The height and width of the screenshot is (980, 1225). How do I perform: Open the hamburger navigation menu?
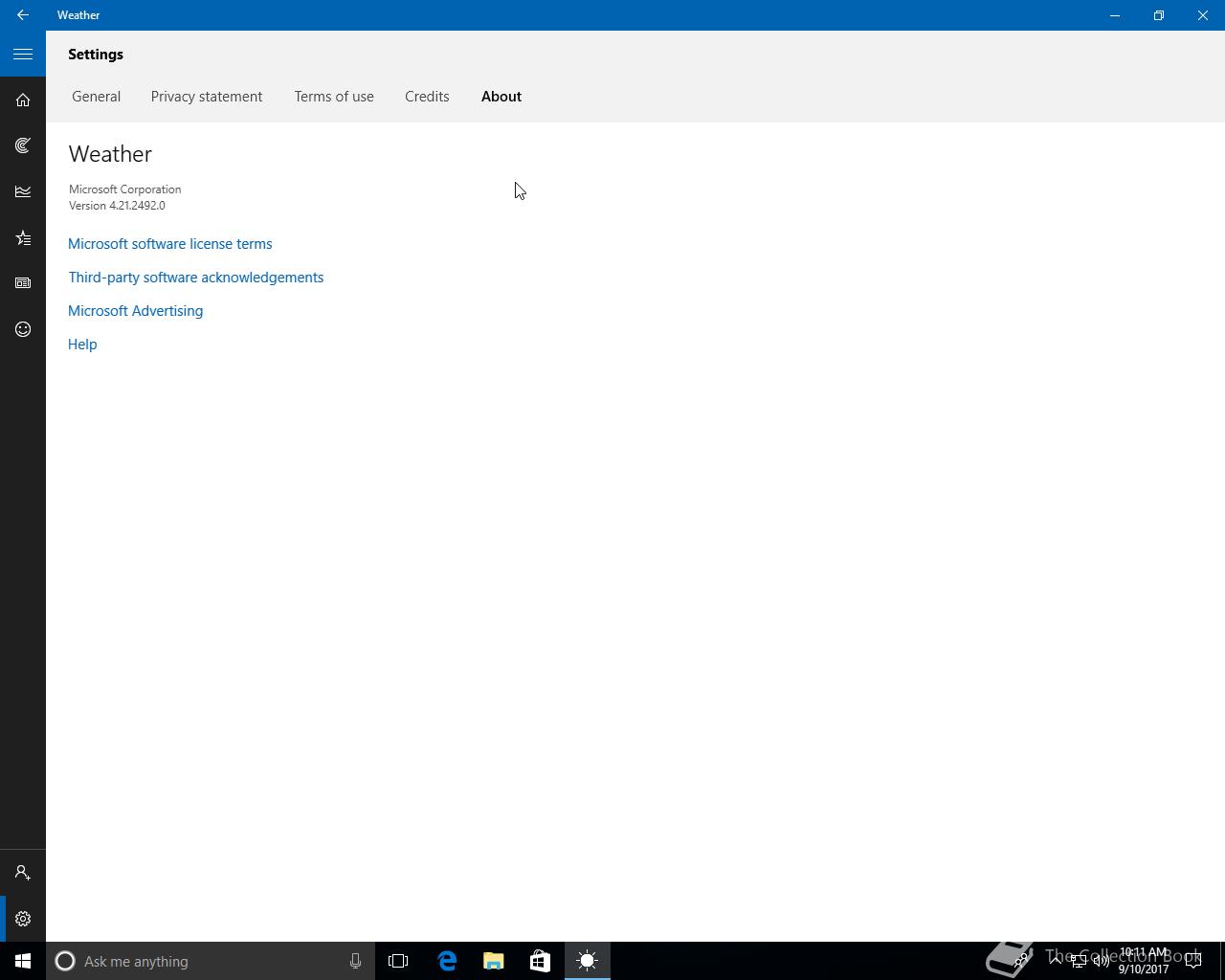(x=23, y=55)
